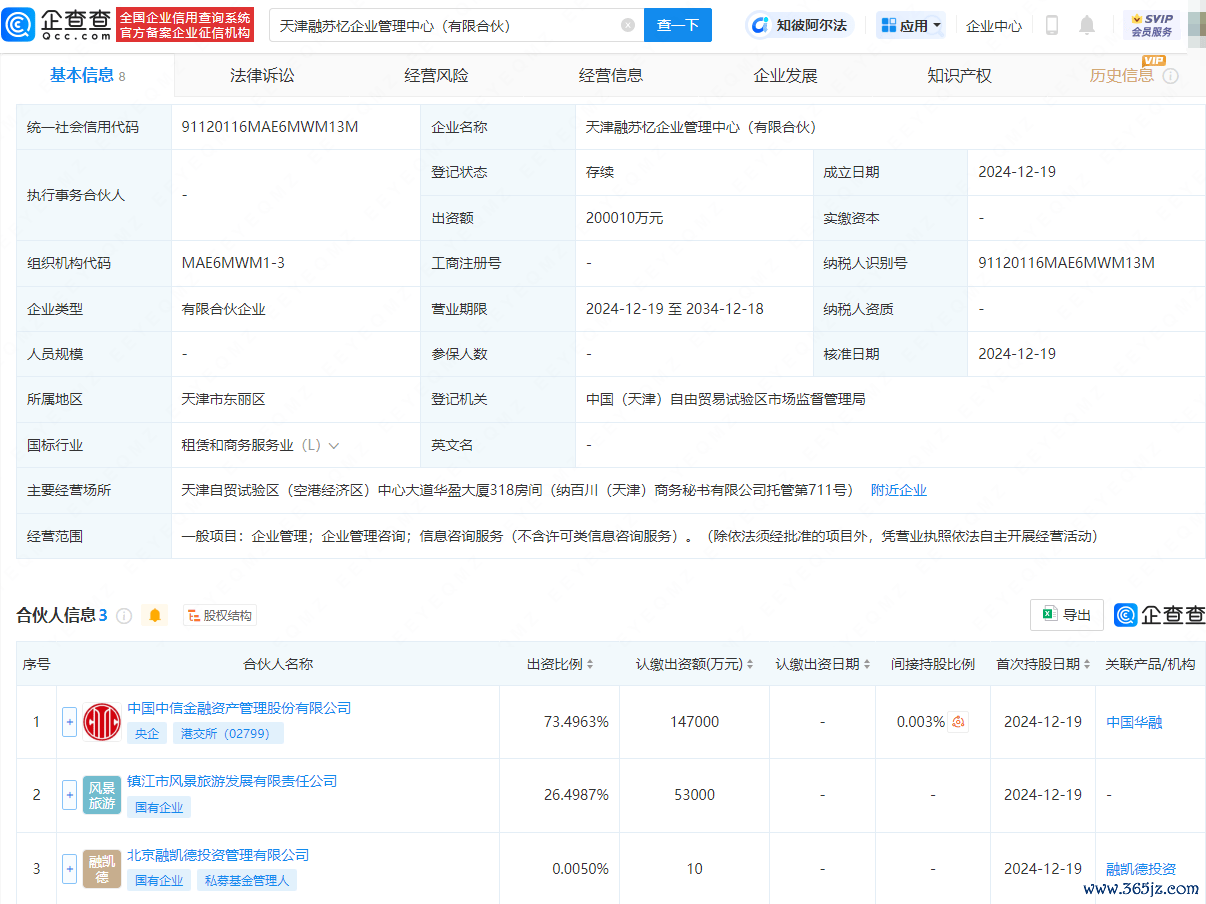
Task: Click 港交所 (02799) tag
Action: click(228, 733)
